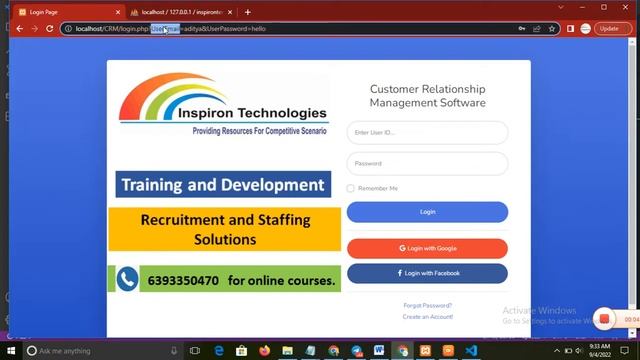Open the Action Center notifications

(624, 351)
